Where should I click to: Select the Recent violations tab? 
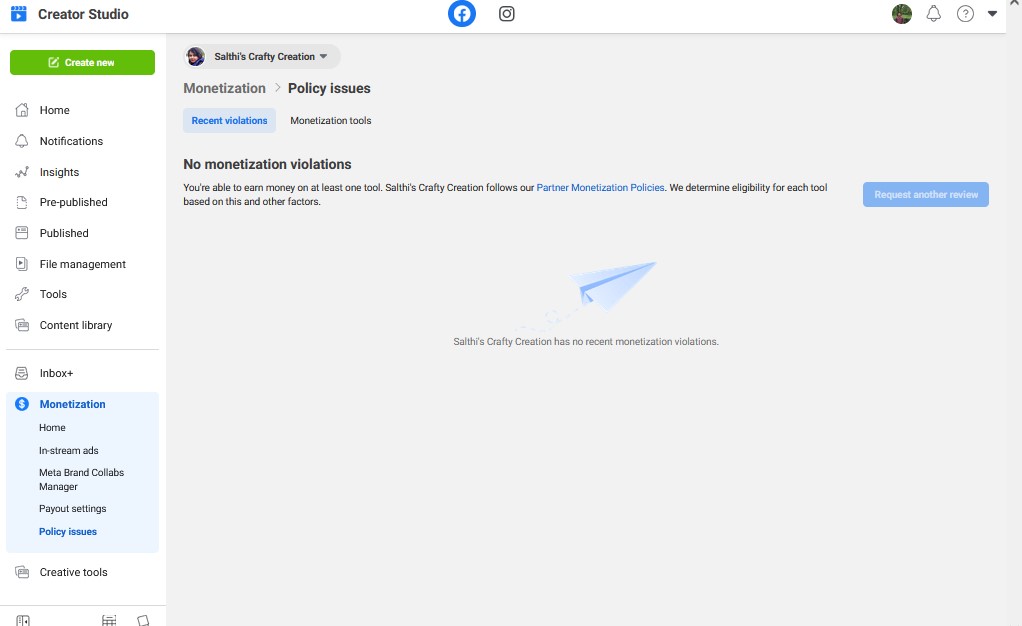click(x=229, y=121)
